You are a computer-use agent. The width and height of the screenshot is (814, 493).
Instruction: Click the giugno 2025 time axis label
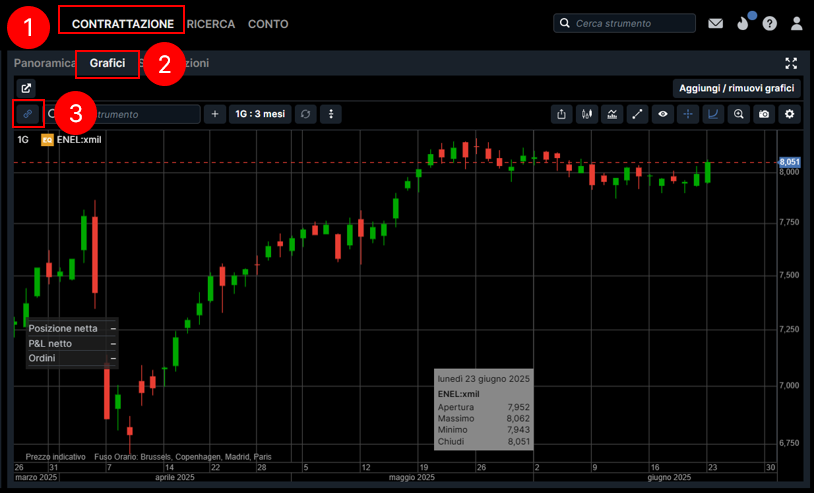click(x=669, y=477)
